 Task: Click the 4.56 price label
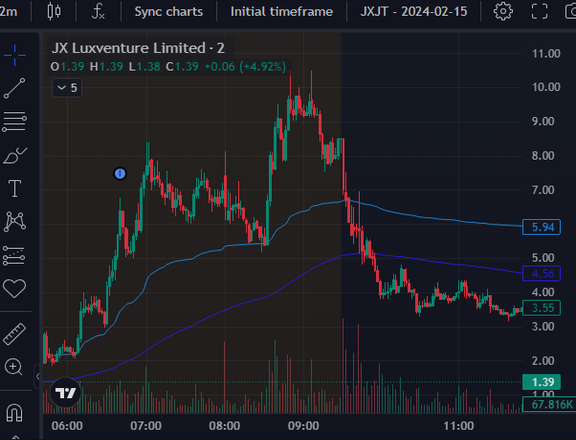tap(541, 273)
